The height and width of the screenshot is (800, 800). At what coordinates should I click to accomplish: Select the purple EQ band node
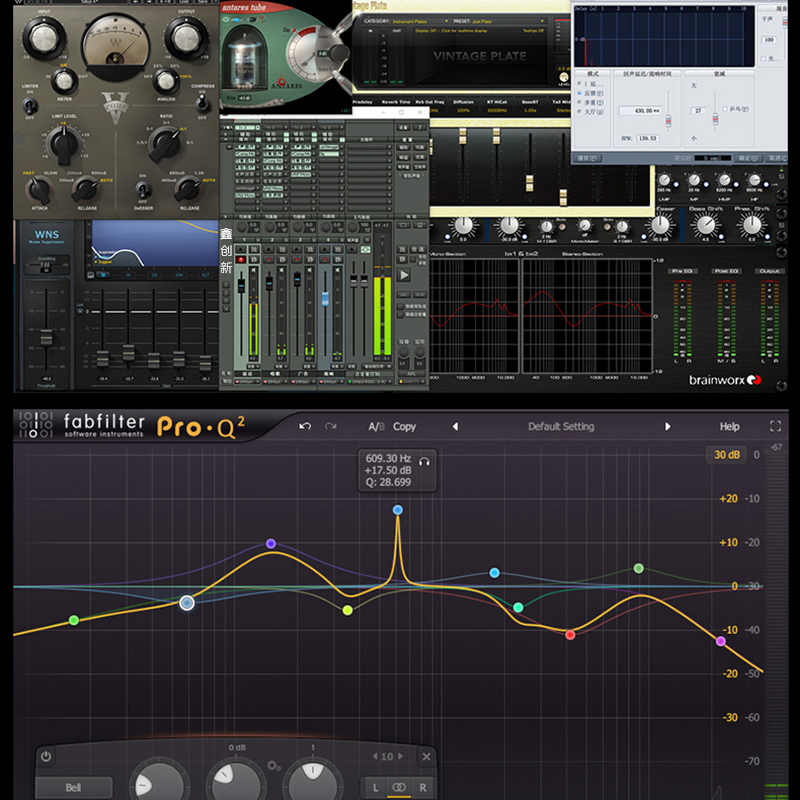271,543
